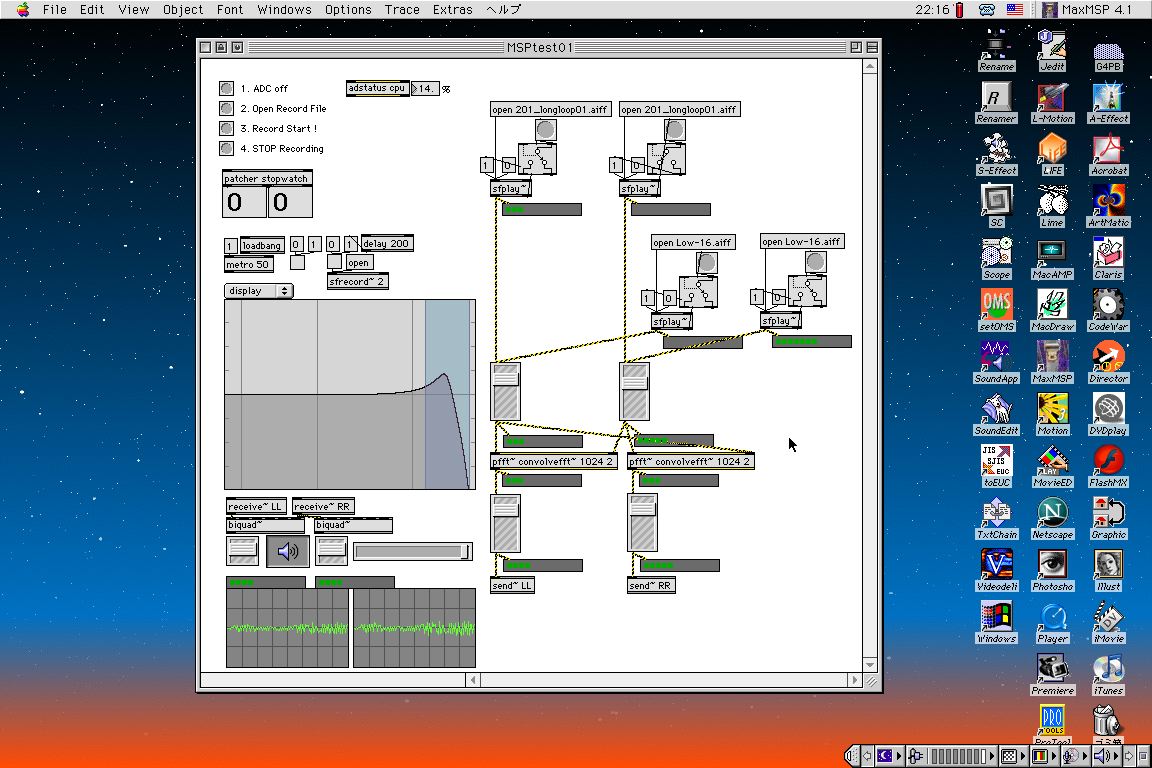The height and width of the screenshot is (768, 1152).
Task: Toggle the box below the 0 and 1 messages near loadbang
Action: click(x=298, y=262)
